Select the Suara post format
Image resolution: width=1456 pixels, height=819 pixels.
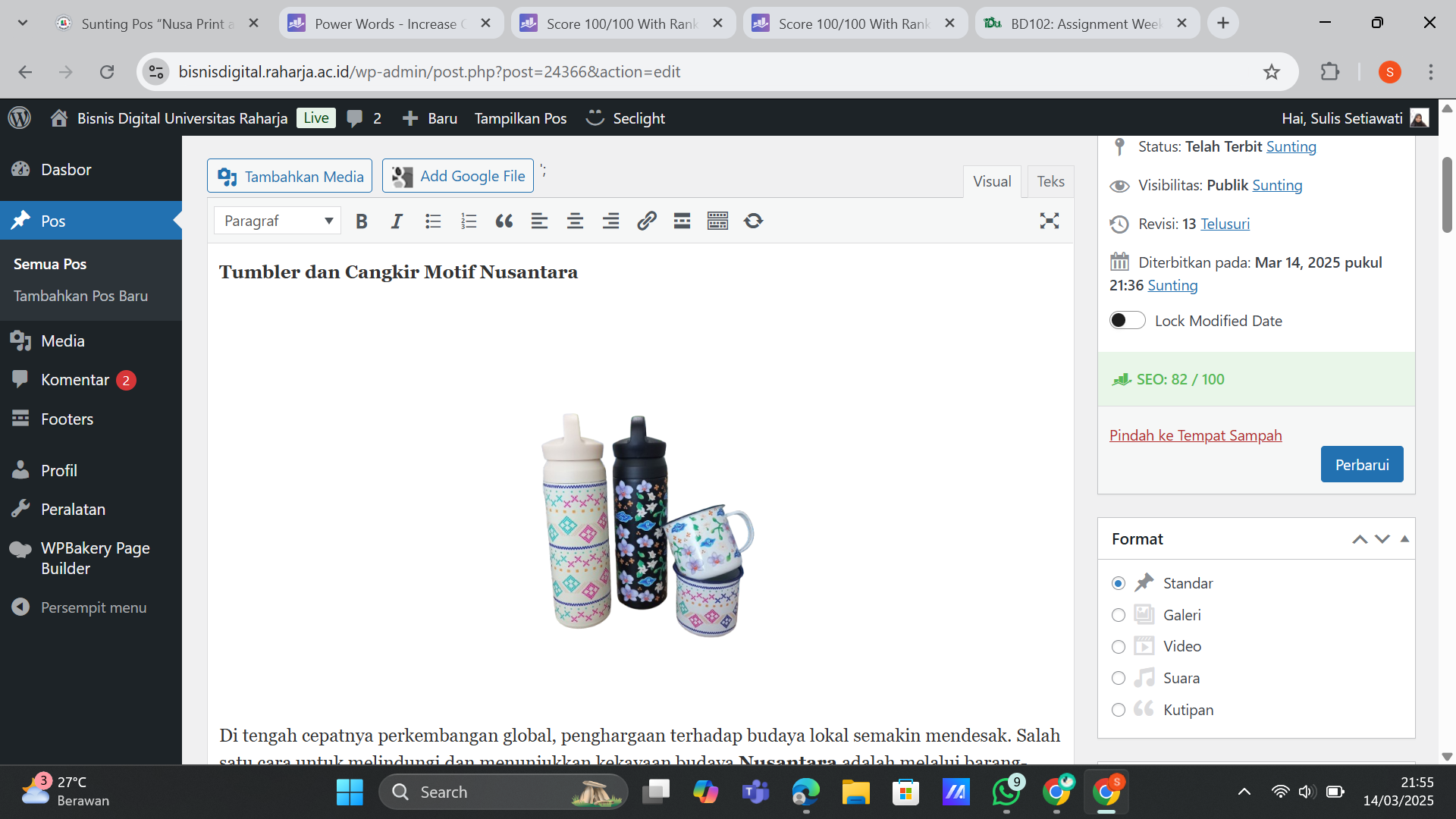click(x=1119, y=679)
